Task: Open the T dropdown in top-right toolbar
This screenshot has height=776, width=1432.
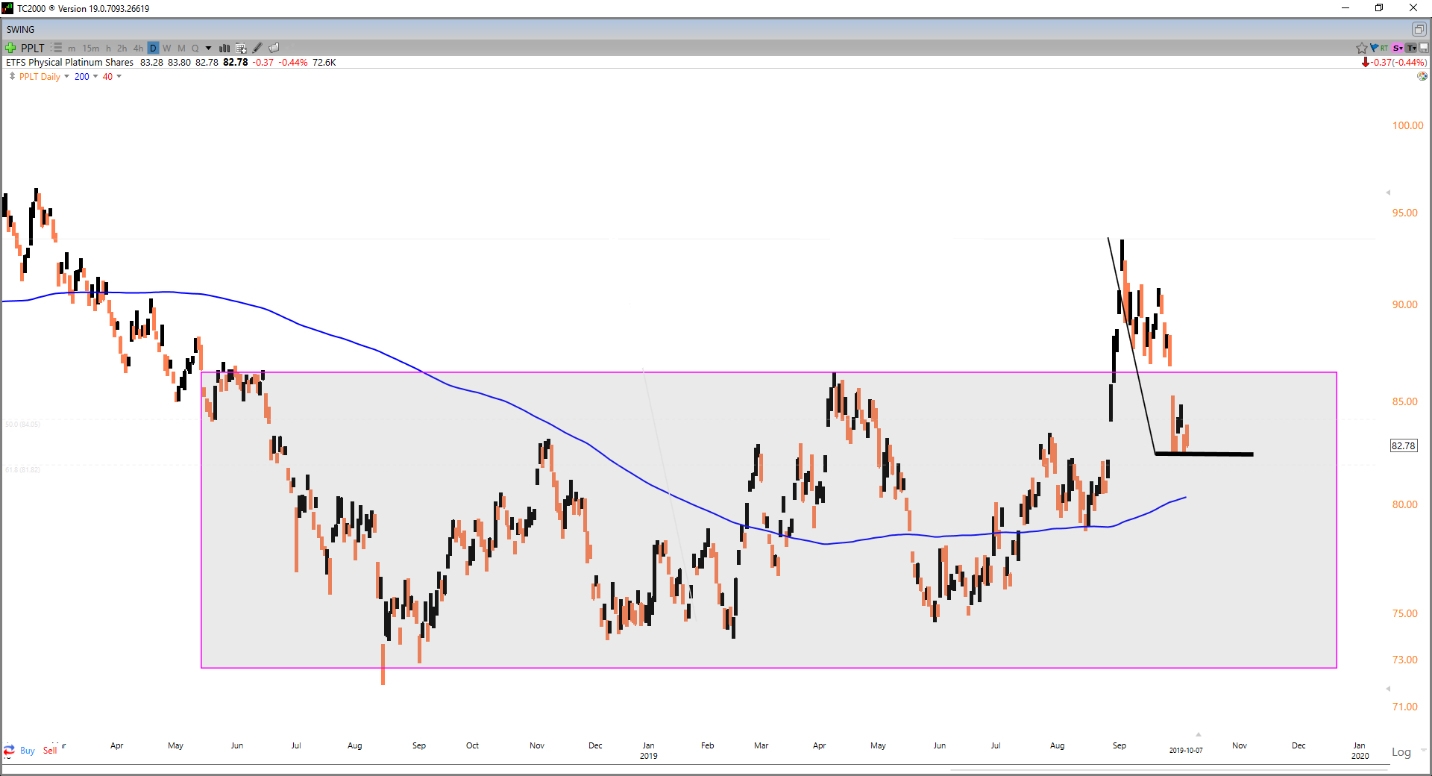Action: pyautogui.click(x=1411, y=48)
